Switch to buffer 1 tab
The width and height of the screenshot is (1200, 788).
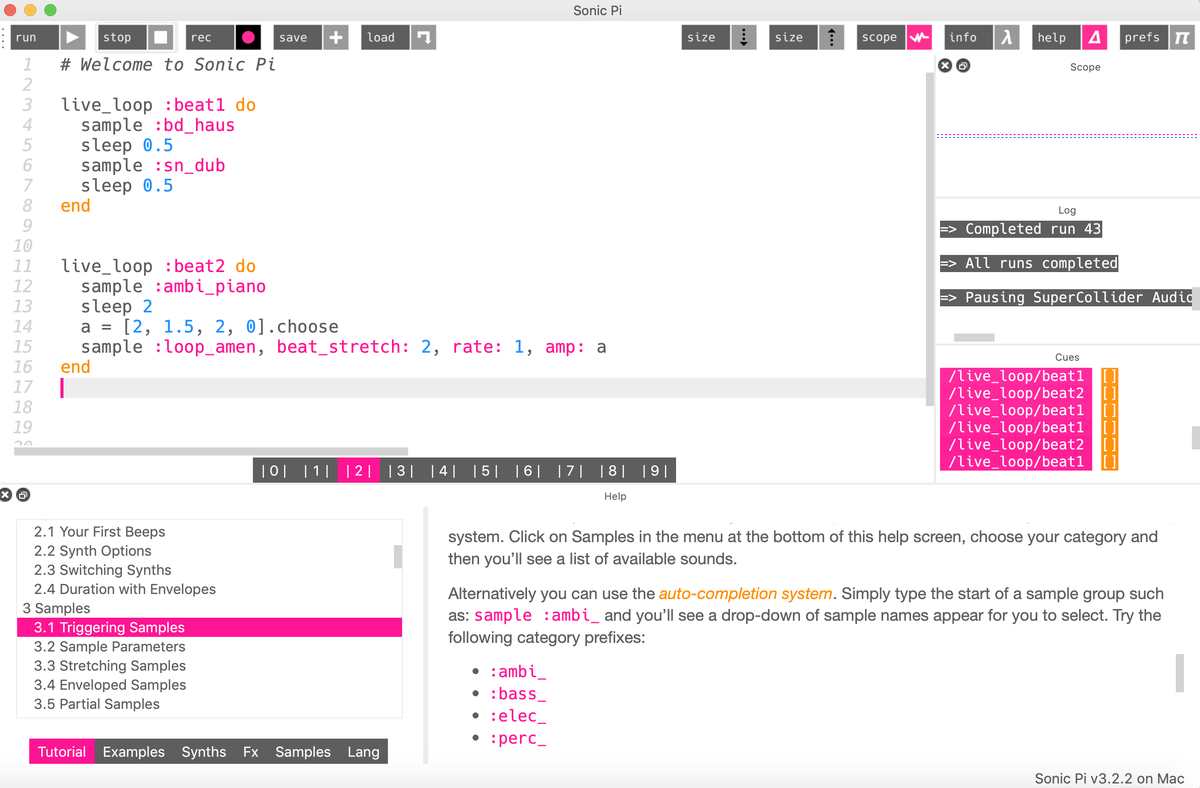tap(316, 470)
